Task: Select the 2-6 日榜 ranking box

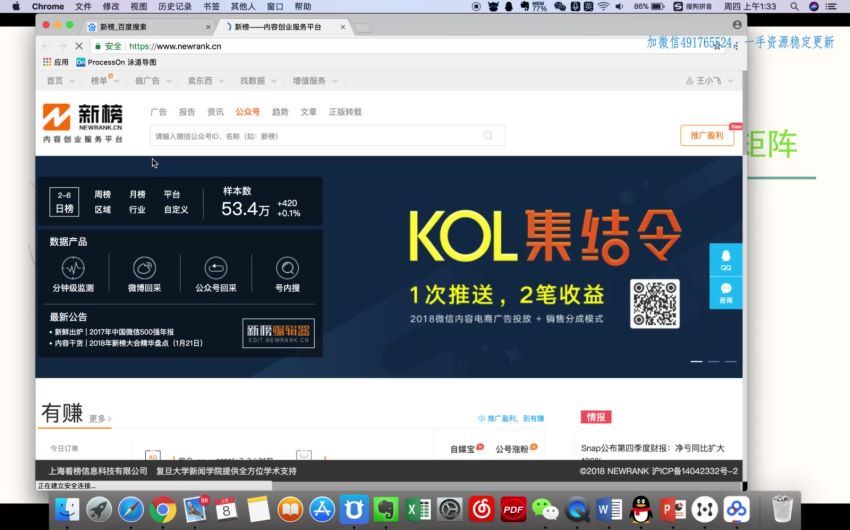Action: click(x=64, y=202)
